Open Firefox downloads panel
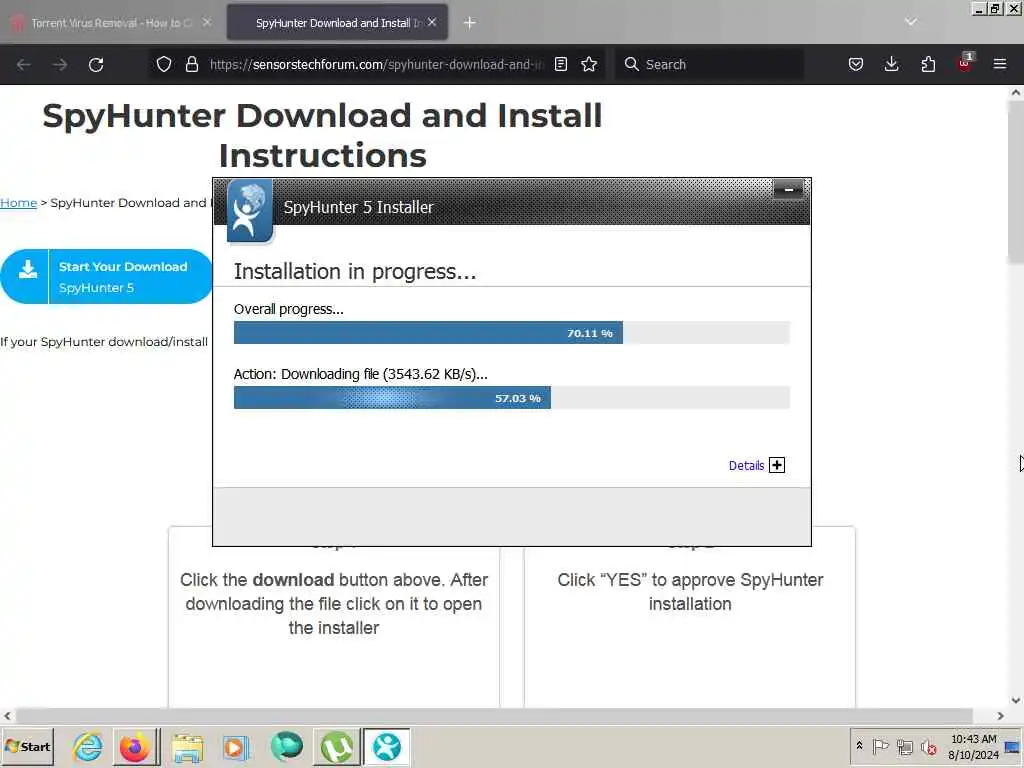 point(891,64)
